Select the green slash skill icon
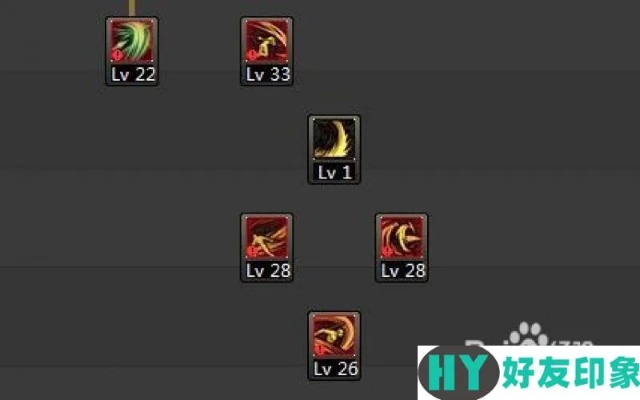 132,40
